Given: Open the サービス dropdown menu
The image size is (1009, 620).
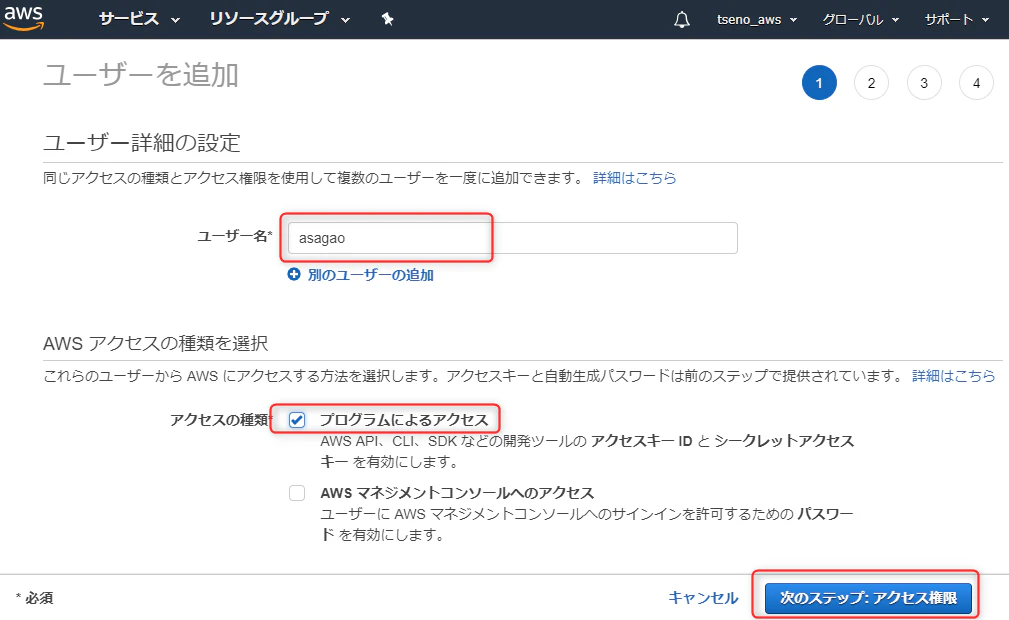Looking at the screenshot, I should coord(139,19).
